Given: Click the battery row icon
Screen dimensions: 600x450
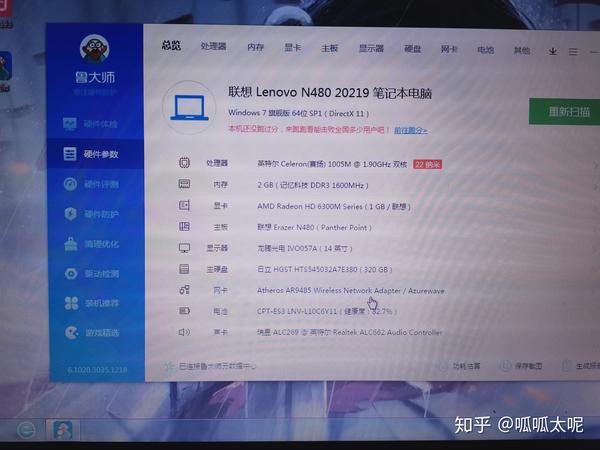Looking at the screenshot, I should 184,311.
